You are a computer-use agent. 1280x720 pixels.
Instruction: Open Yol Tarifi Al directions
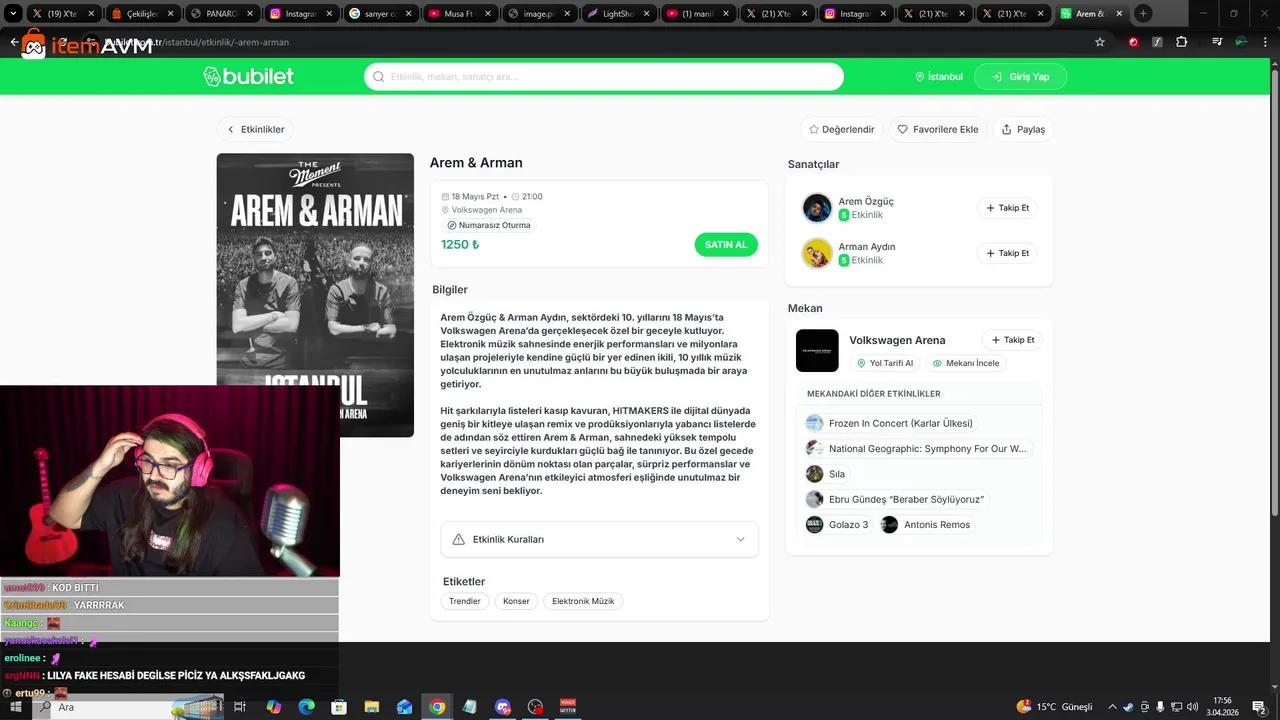coord(884,363)
